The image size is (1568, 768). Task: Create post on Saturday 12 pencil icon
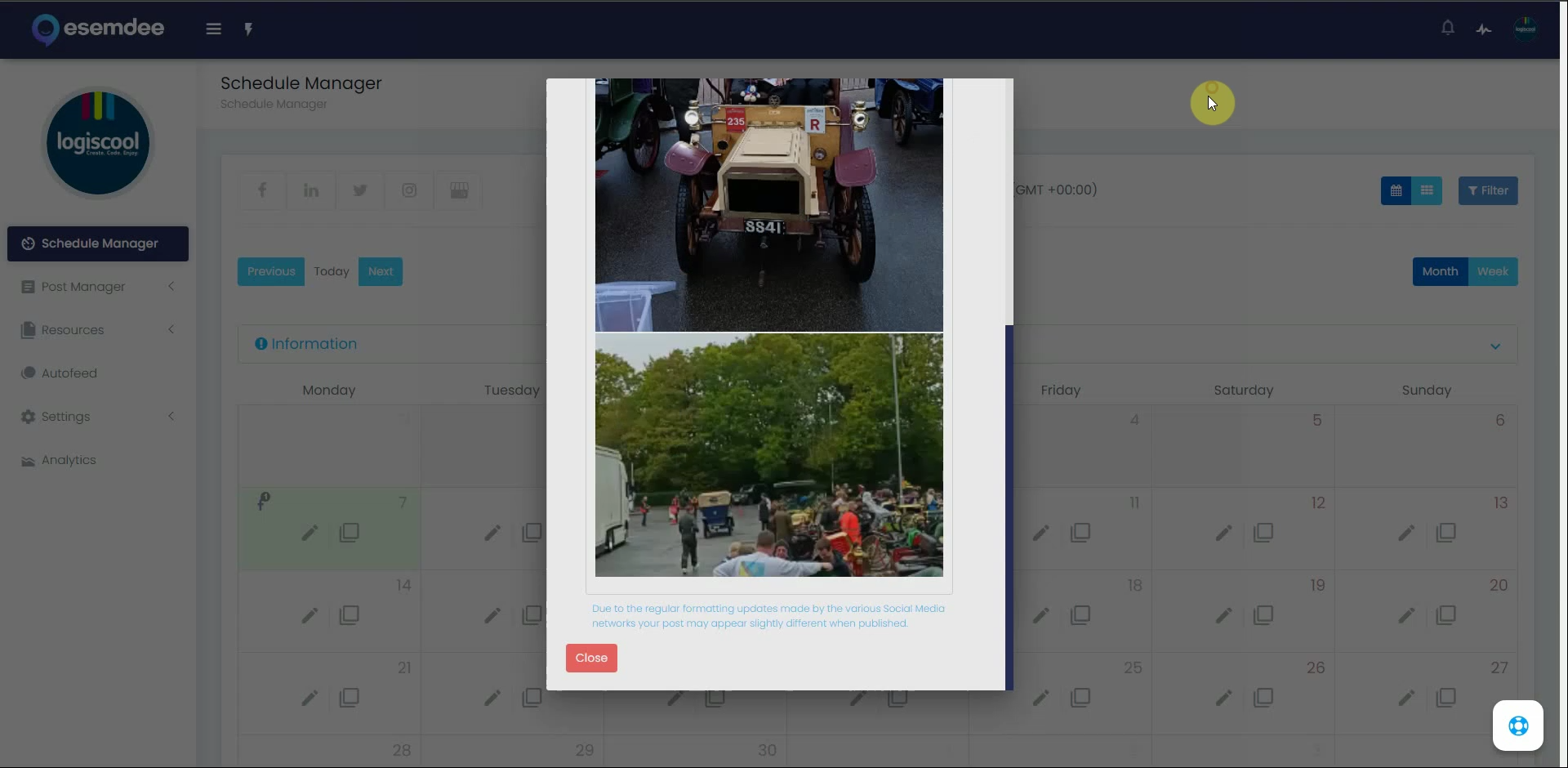1223,533
